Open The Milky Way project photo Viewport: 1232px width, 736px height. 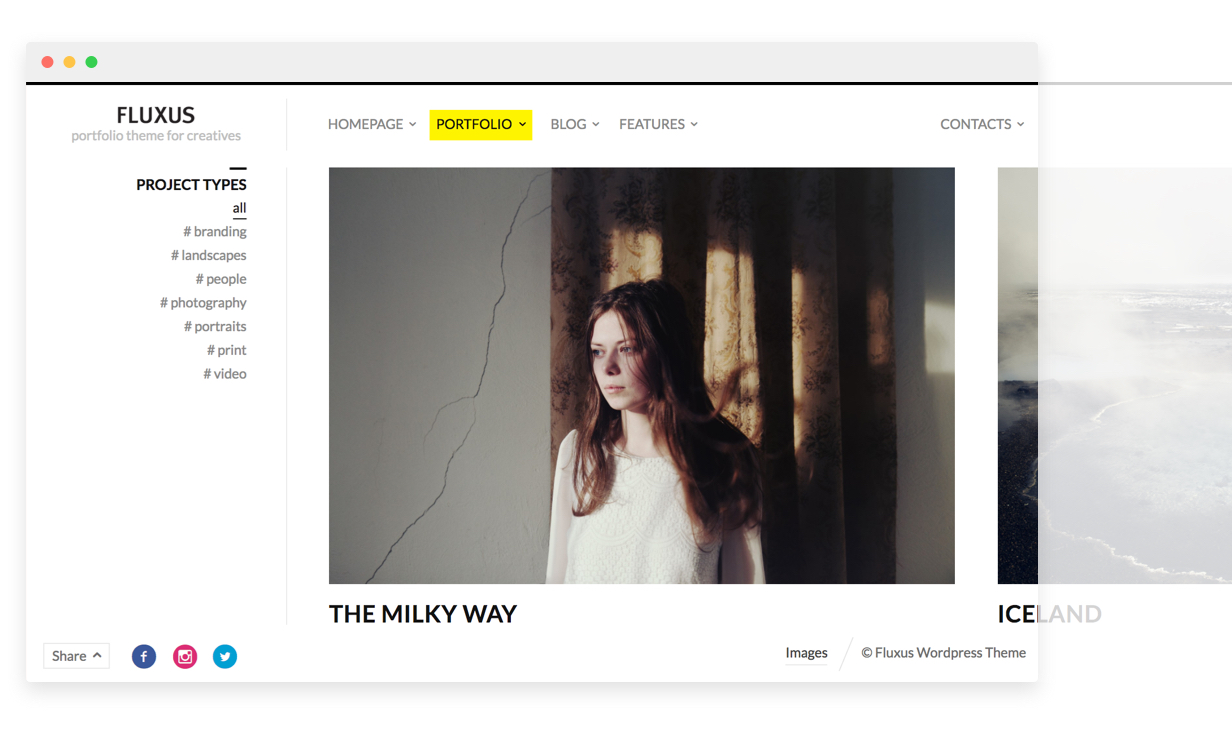pyautogui.click(x=642, y=375)
